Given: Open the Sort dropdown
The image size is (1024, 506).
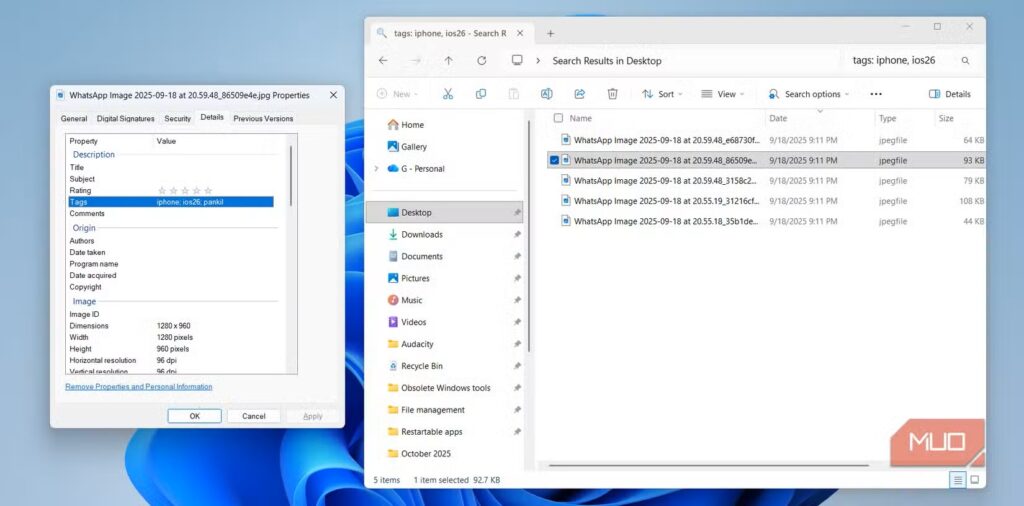Looking at the screenshot, I should click(x=664, y=94).
